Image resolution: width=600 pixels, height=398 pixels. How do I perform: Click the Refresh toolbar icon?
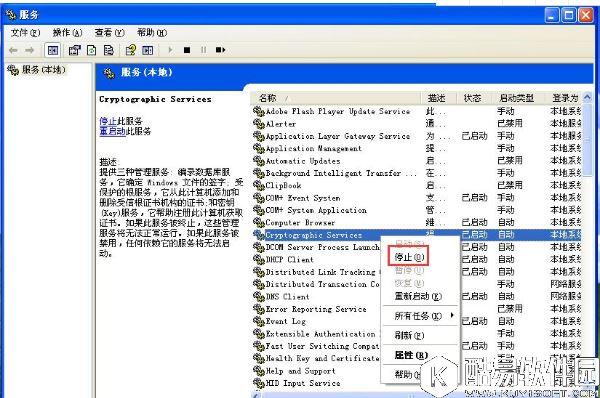92,50
